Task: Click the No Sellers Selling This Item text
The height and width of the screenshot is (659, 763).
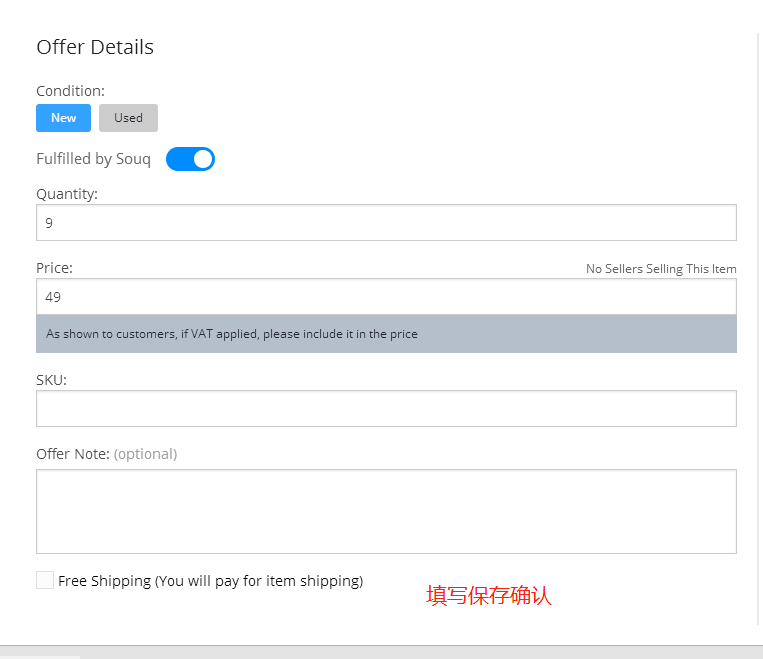Action: pos(661,269)
